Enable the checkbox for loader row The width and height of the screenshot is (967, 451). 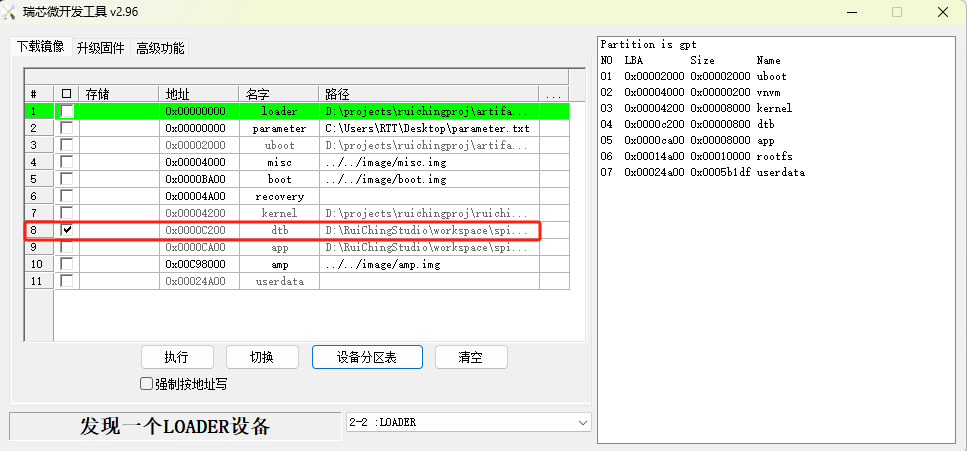66,111
